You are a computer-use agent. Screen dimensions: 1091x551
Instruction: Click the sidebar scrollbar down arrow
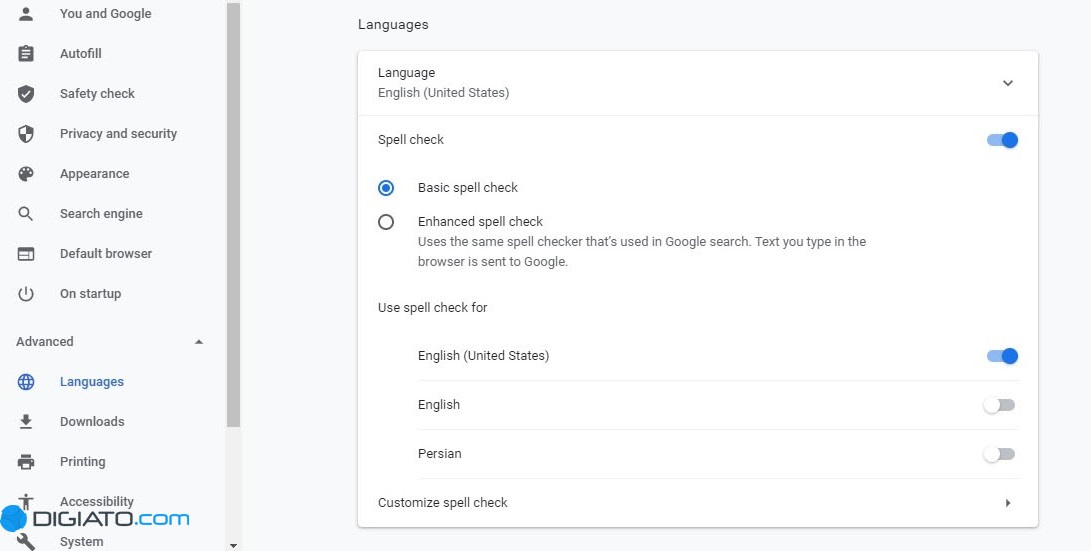[234, 545]
